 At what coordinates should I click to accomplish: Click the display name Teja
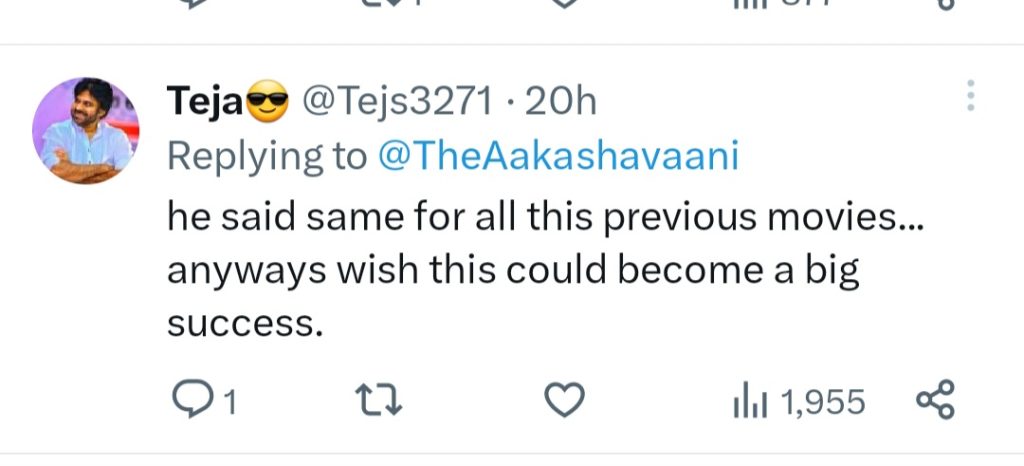(197, 99)
